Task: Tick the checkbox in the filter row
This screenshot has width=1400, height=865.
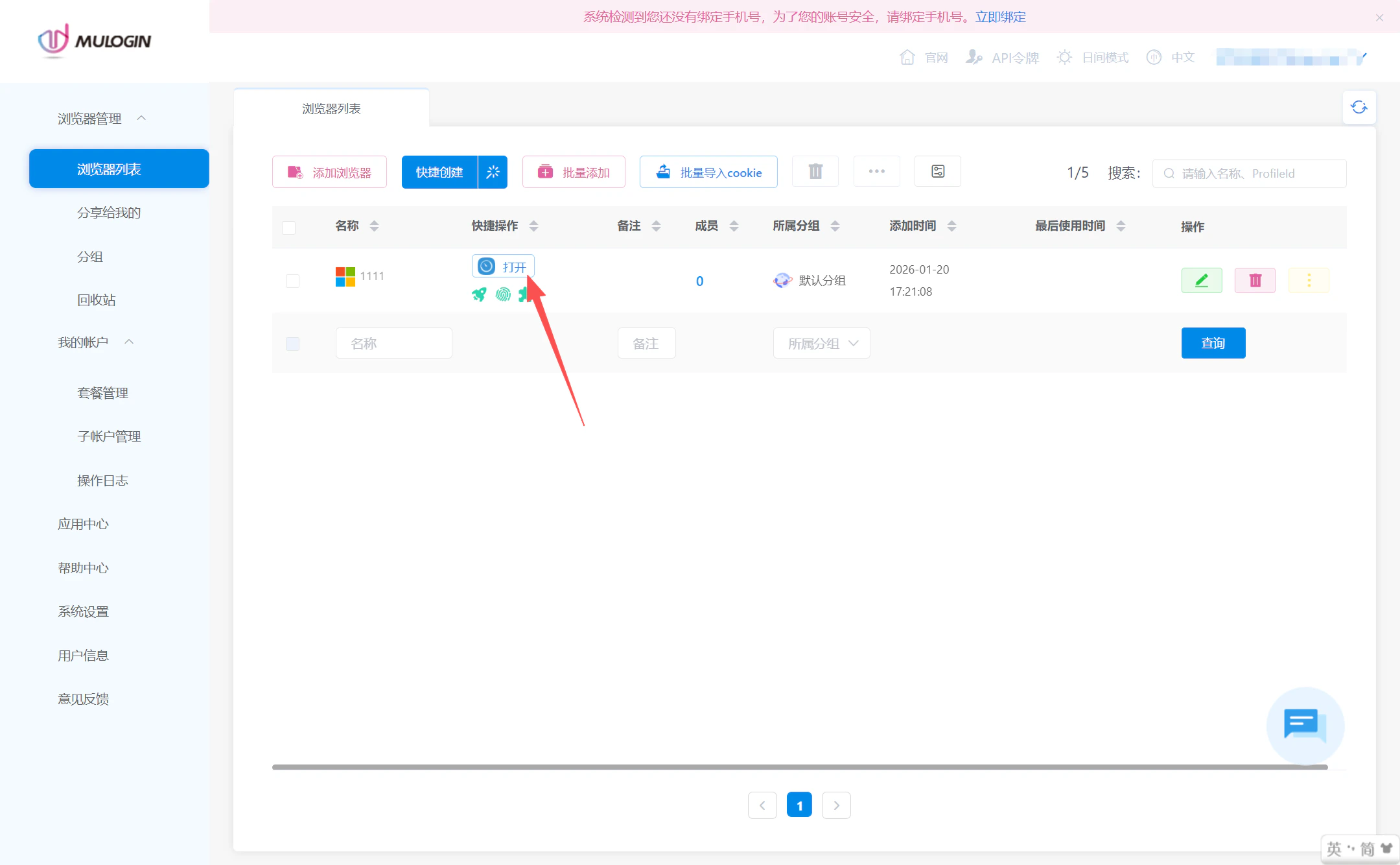Action: 292,344
